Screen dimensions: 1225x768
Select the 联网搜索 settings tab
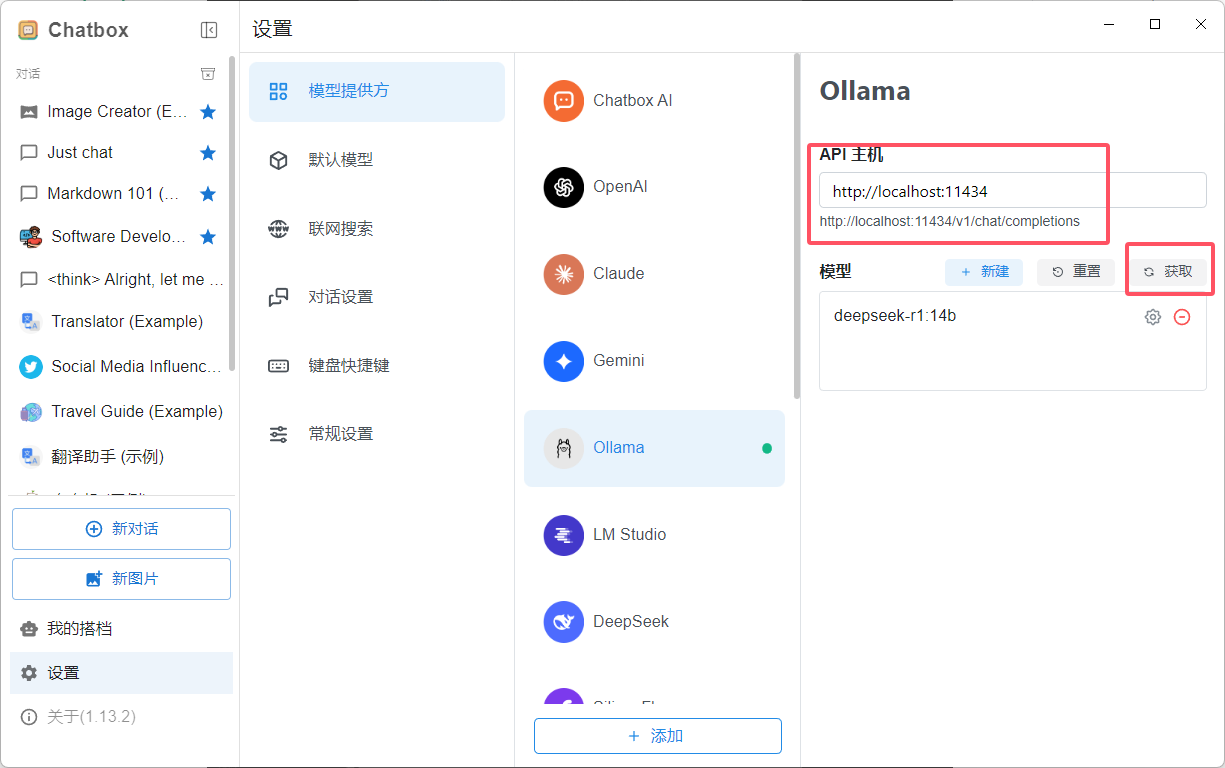click(377, 229)
